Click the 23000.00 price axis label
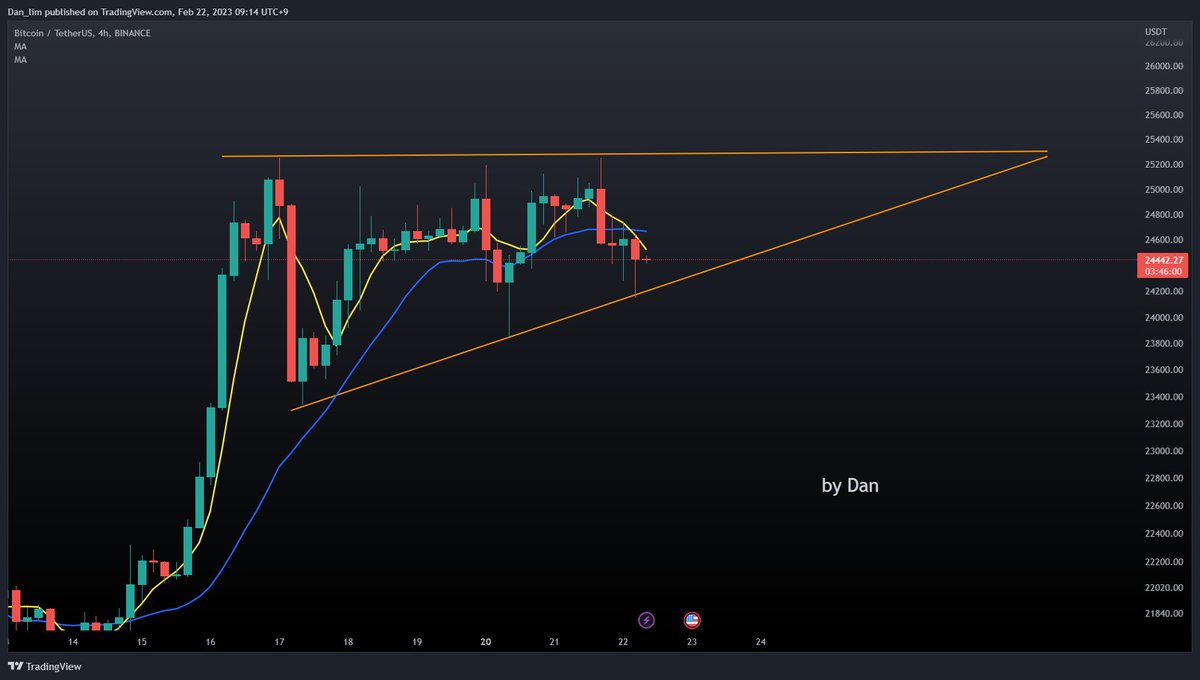This screenshot has width=1200, height=680. coord(1163,451)
